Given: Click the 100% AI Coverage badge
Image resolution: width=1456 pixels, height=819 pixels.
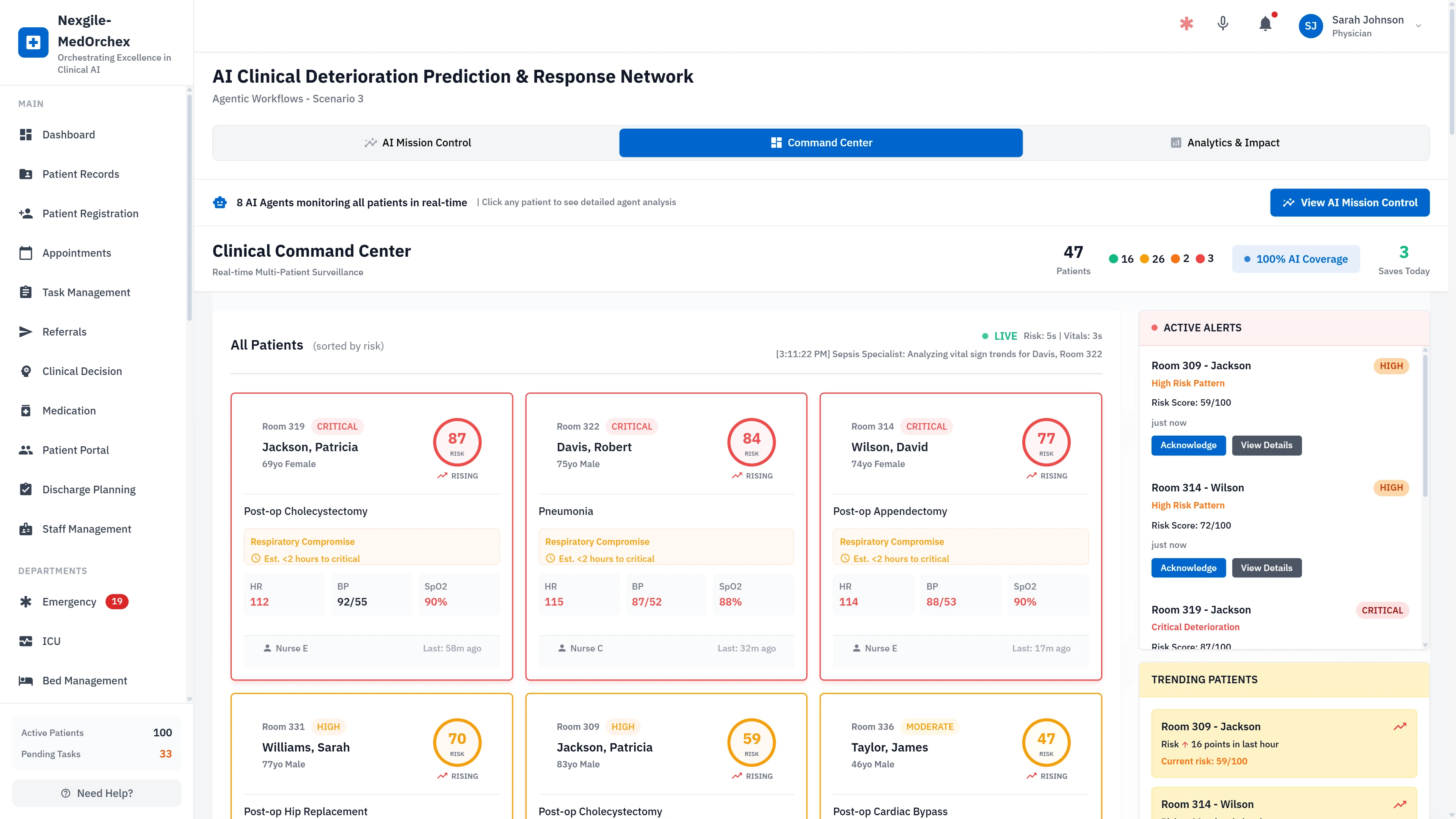Looking at the screenshot, I should coord(1296,259).
